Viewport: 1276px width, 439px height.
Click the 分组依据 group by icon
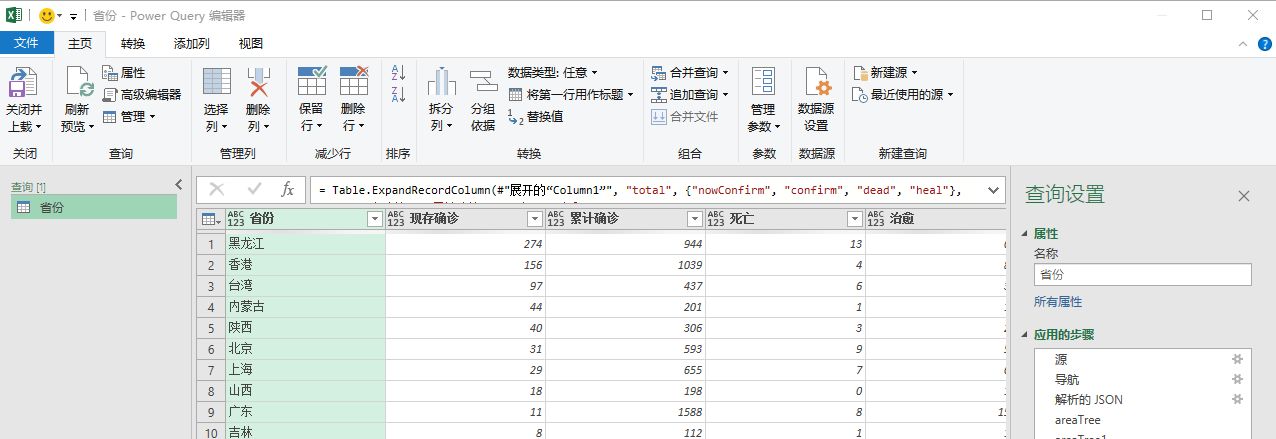(x=484, y=83)
